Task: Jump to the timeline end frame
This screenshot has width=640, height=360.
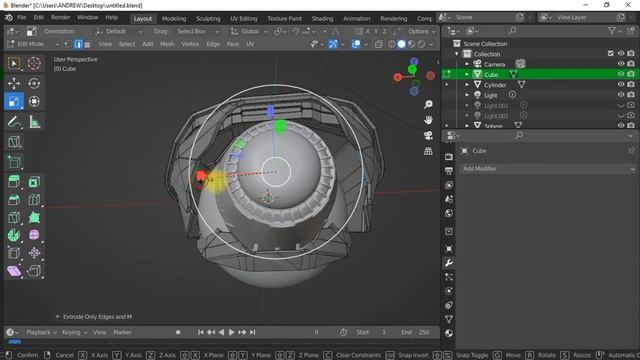Action: (x=253, y=332)
